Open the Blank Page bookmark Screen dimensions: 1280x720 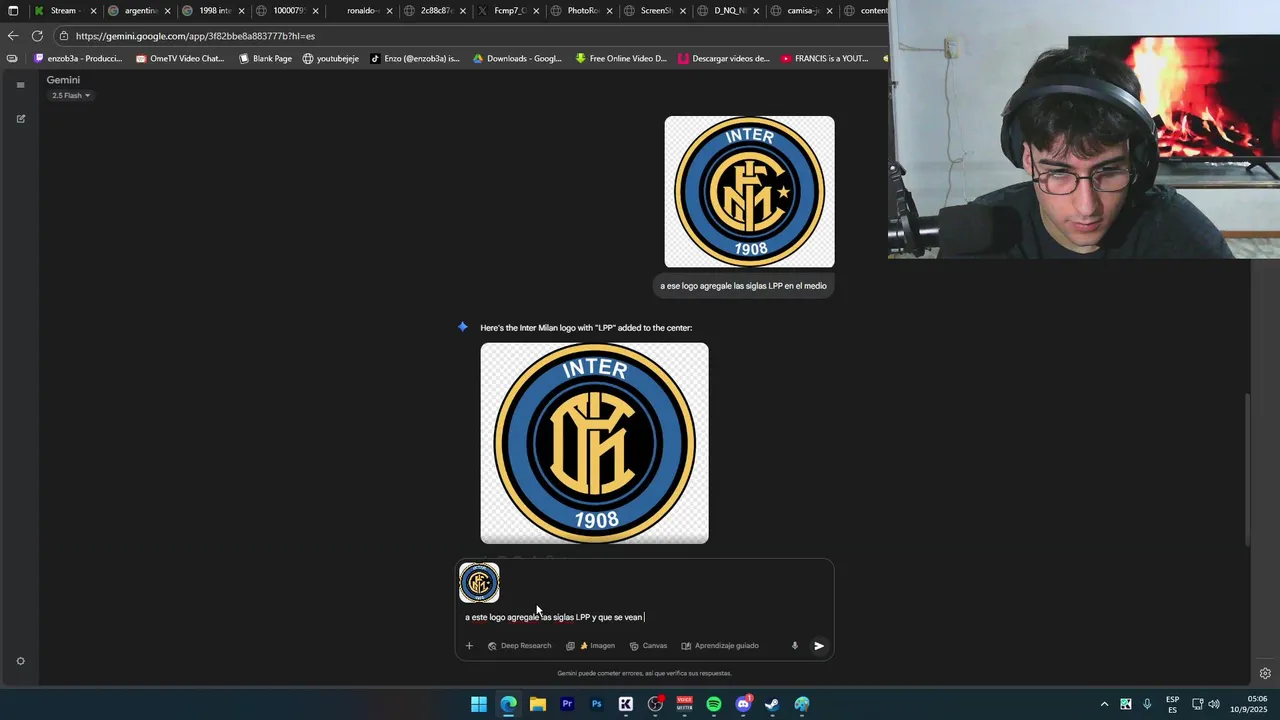(265, 59)
